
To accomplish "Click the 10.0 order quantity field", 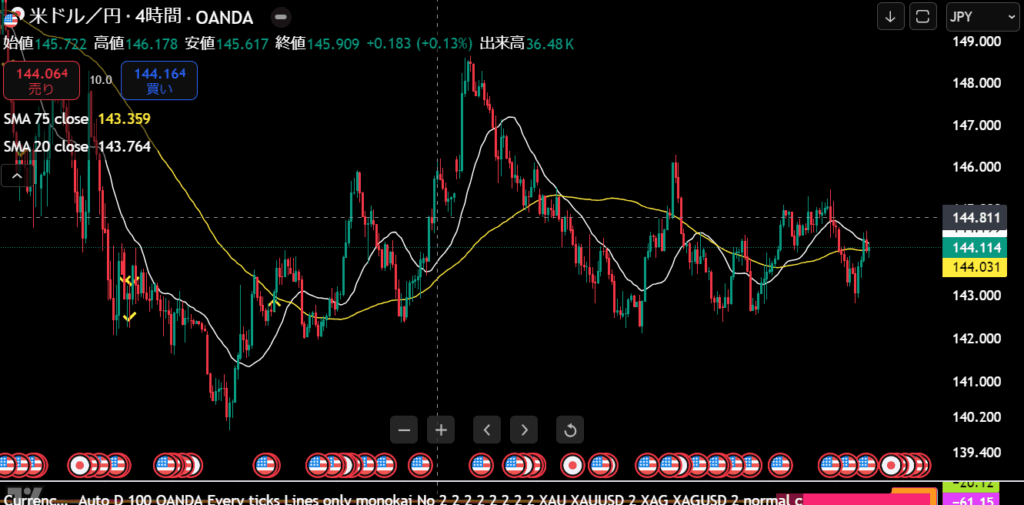I will pyautogui.click(x=101, y=80).
